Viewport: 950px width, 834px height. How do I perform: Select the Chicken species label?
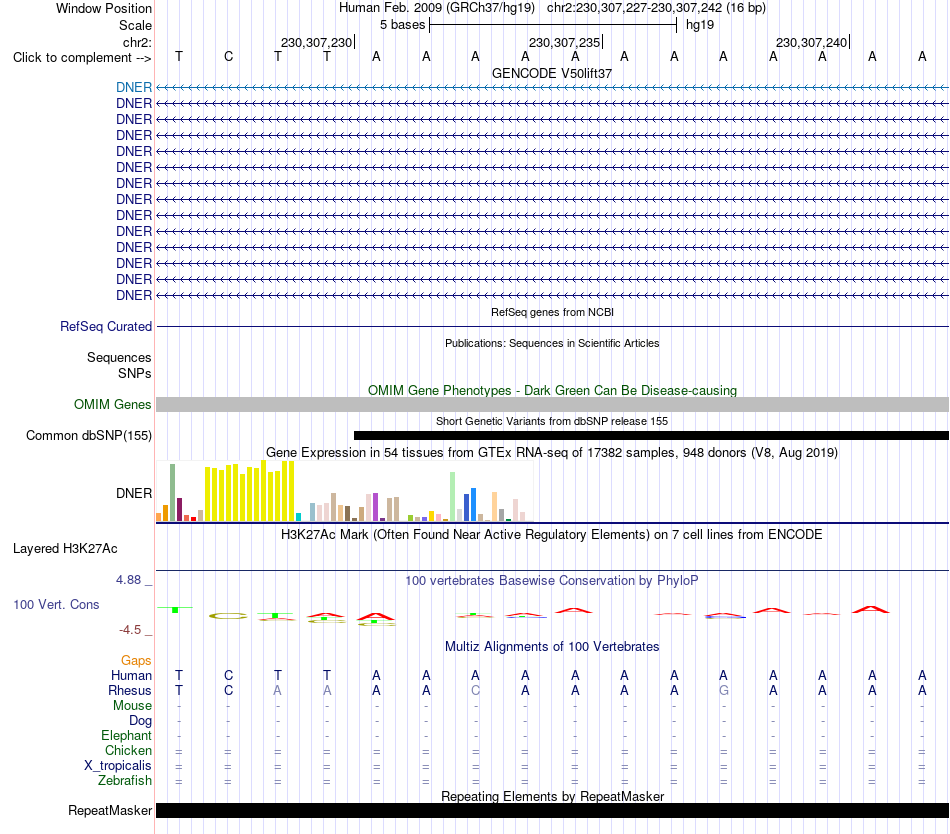click(128, 750)
